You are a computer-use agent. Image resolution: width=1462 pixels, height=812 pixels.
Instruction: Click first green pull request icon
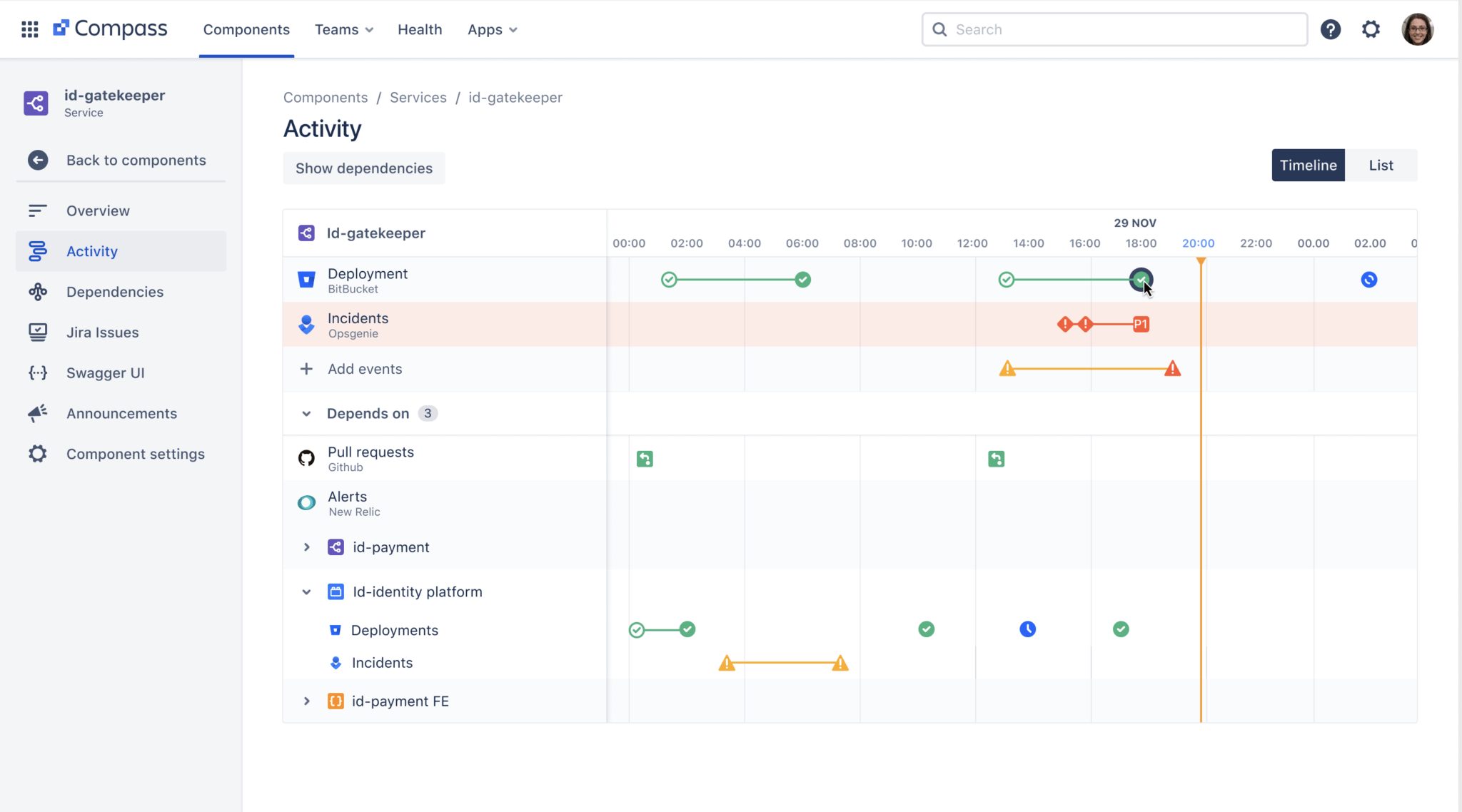[645, 459]
